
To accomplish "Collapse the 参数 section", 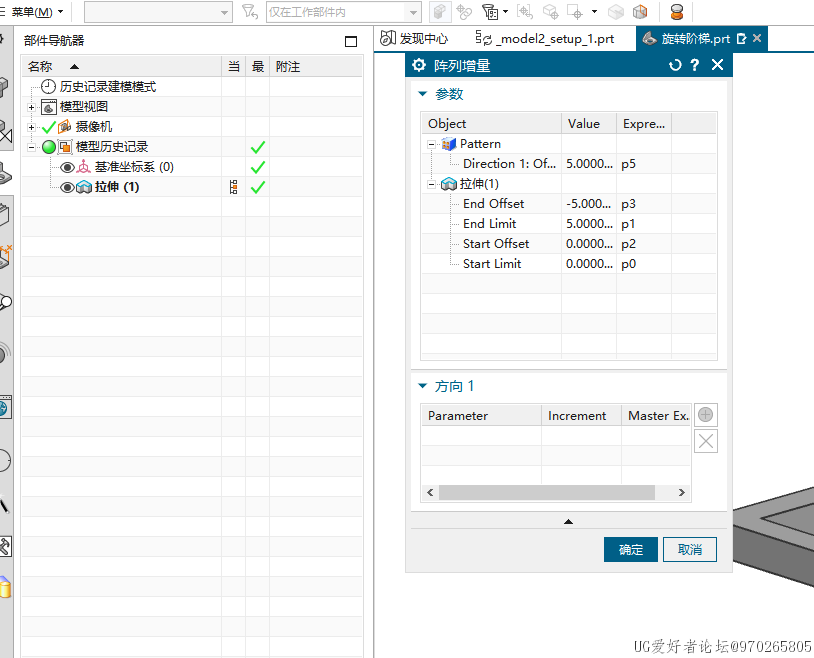I will 421,94.
